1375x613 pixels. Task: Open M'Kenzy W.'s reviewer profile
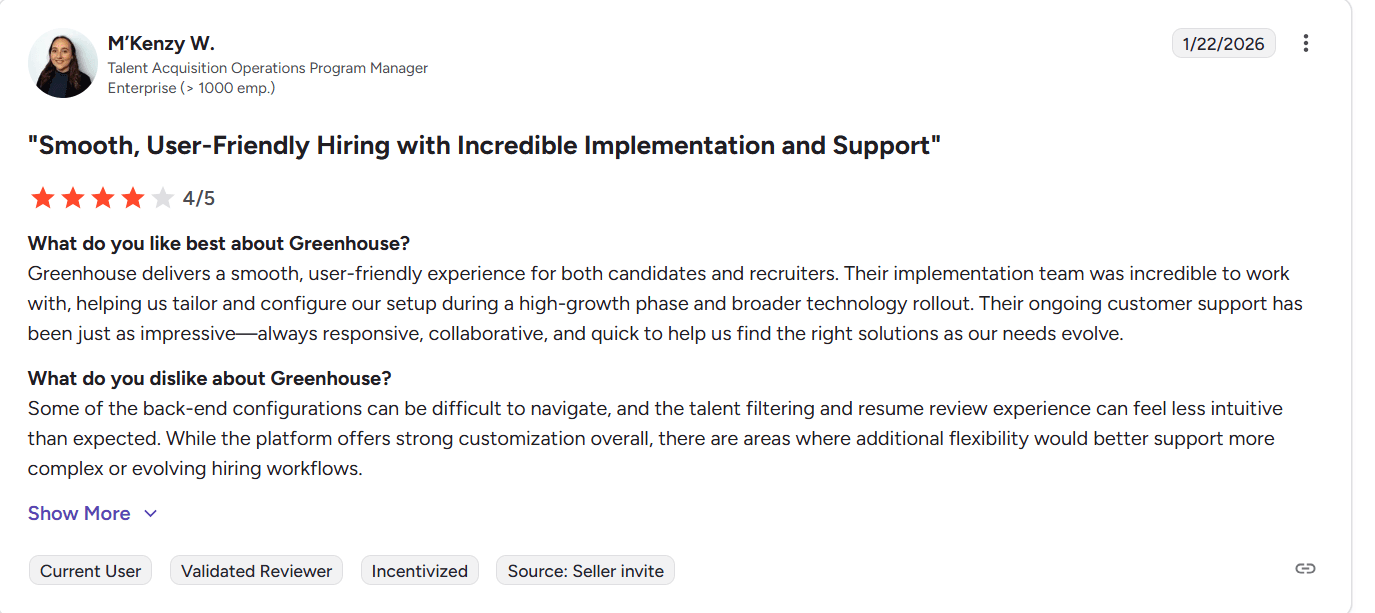[162, 43]
